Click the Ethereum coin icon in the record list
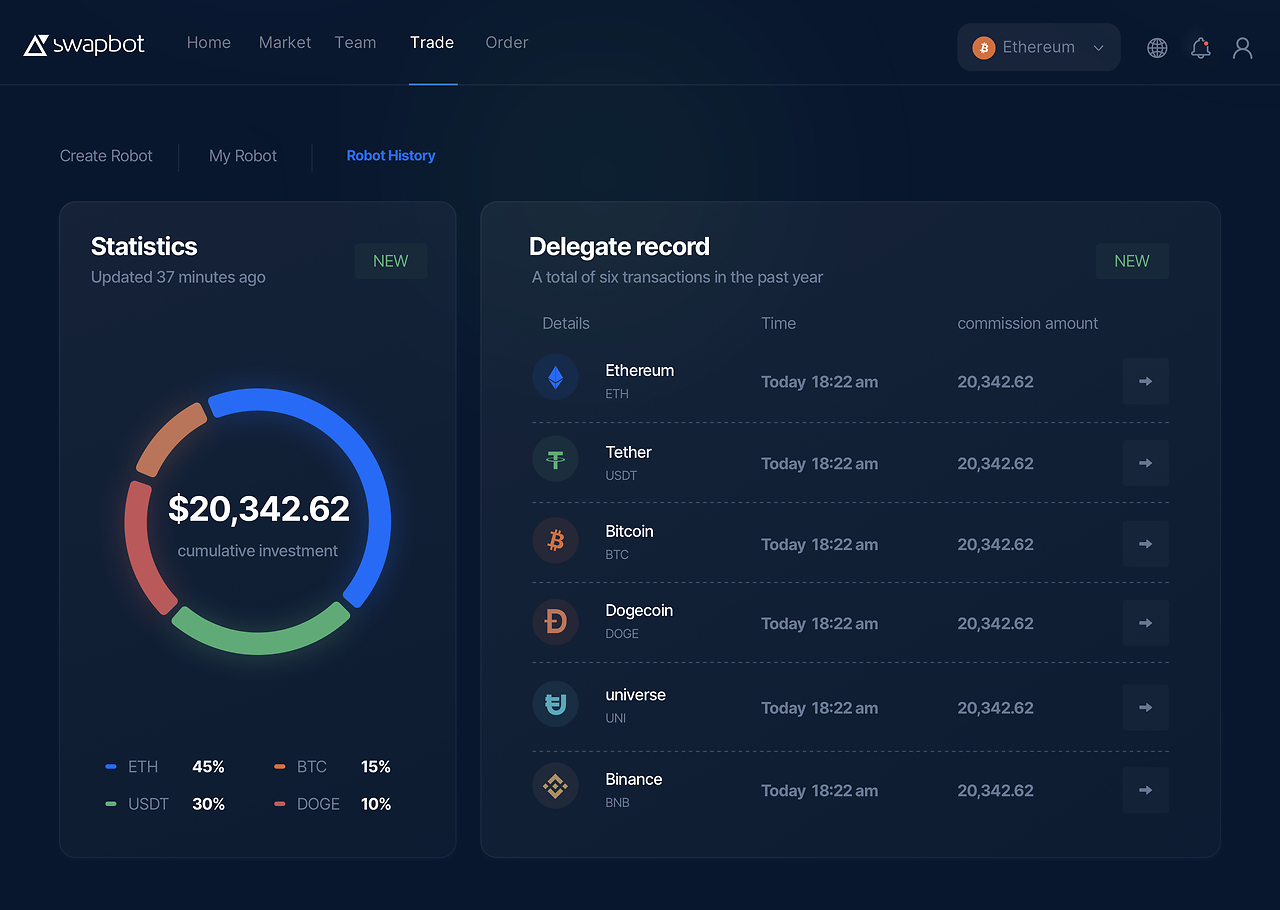The width and height of the screenshot is (1280, 910). coord(555,377)
